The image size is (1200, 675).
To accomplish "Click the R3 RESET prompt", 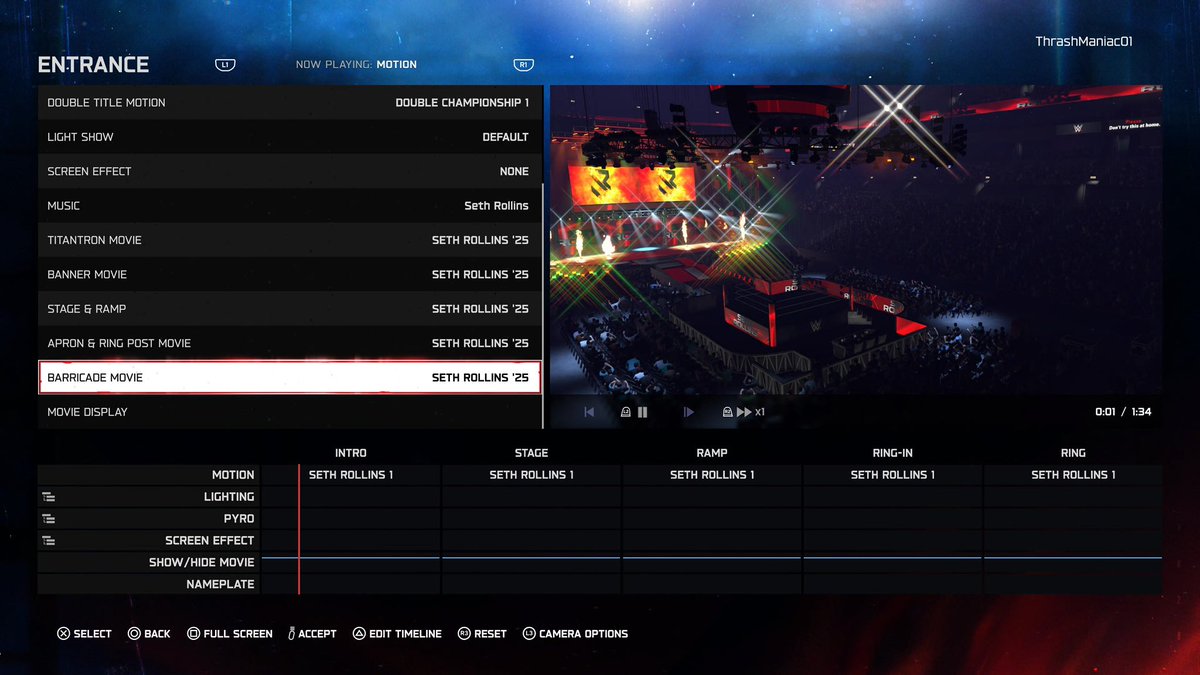I will point(482,634).
